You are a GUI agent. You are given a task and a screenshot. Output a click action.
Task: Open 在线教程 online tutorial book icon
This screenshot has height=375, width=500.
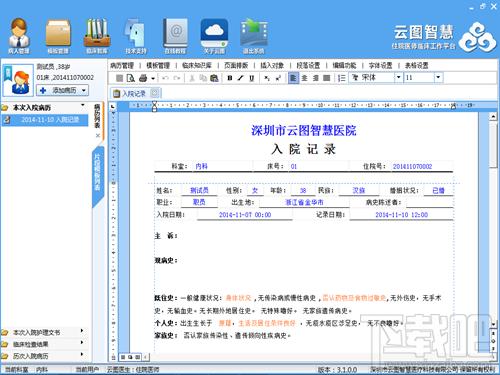click(x=175, y=36)
